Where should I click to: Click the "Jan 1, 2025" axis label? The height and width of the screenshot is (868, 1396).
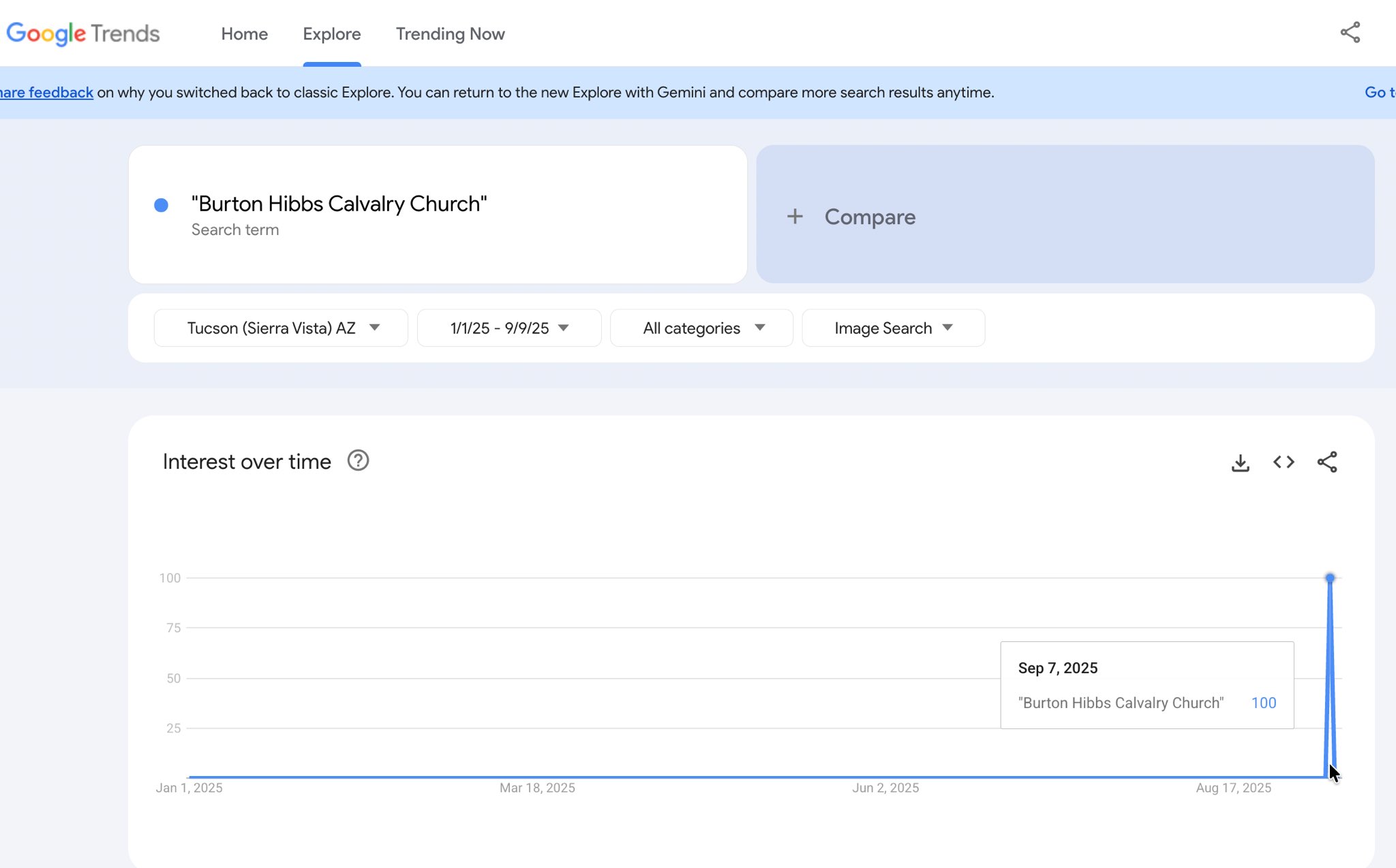pyautogui.click(x=189, y=788)
